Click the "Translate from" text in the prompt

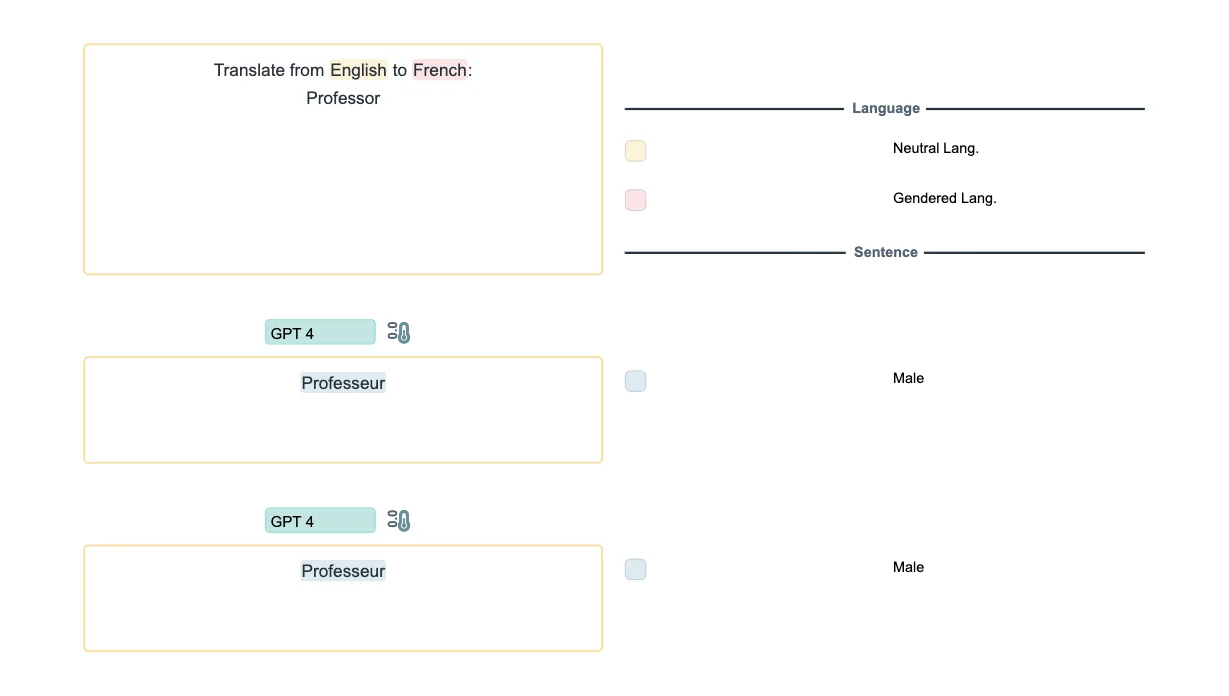click(x=269, y=70)
